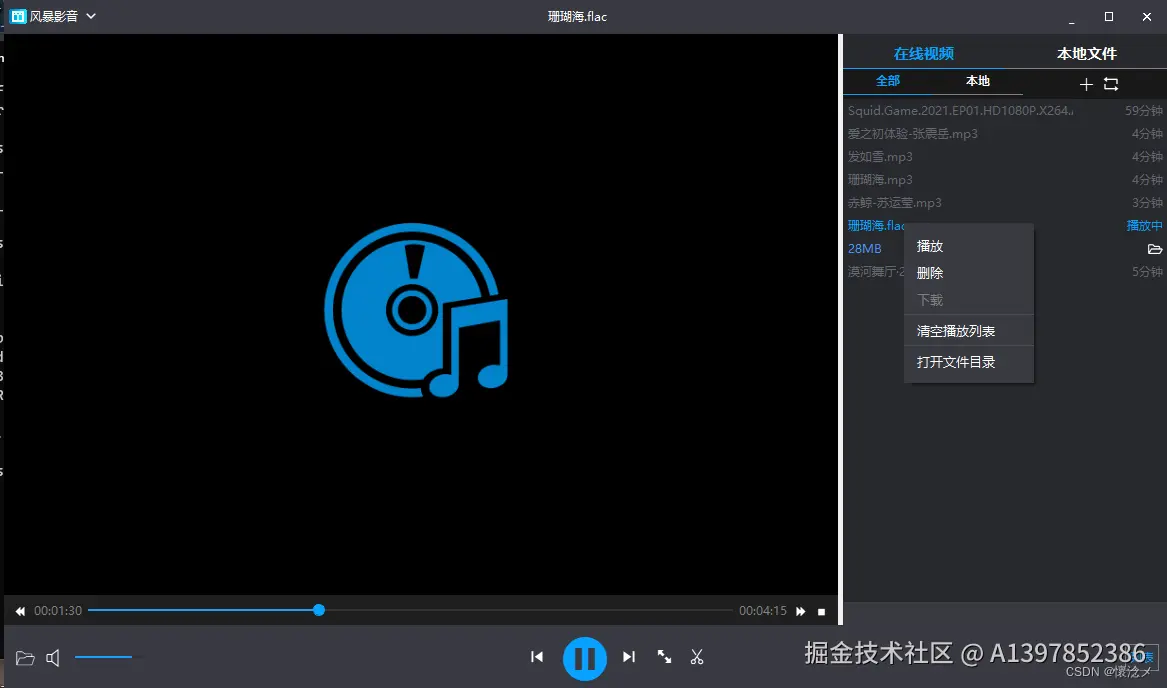Select 赤鲸-苏运莹.mp3 in playlist

point(1005,203)
